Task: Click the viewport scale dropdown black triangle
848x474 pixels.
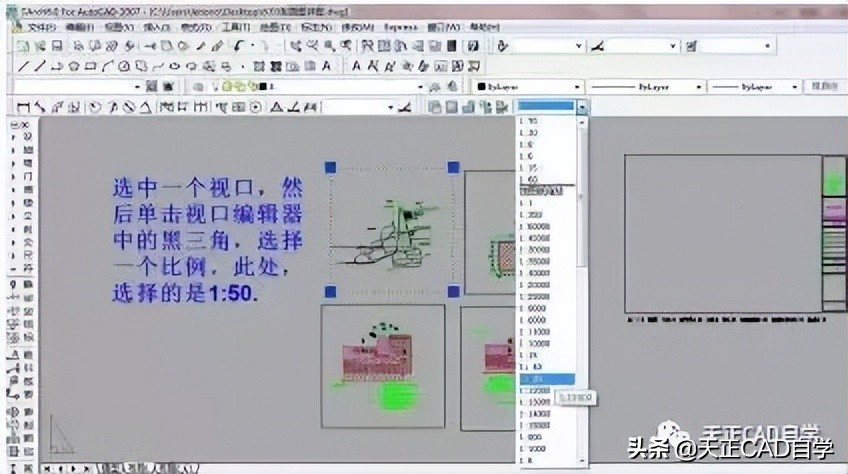Action: tap(582, 107)
